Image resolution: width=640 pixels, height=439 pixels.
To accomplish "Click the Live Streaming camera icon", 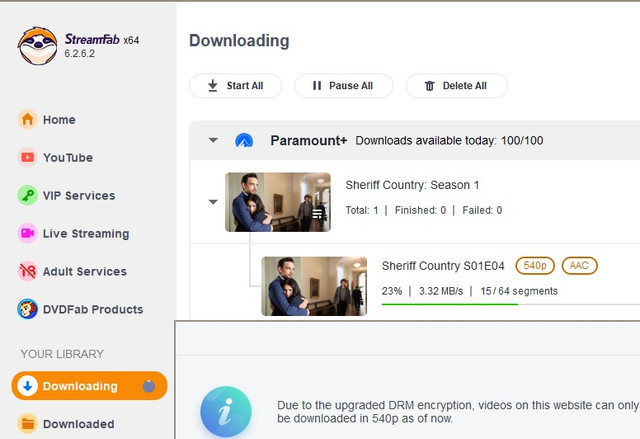I will [28, 234].
